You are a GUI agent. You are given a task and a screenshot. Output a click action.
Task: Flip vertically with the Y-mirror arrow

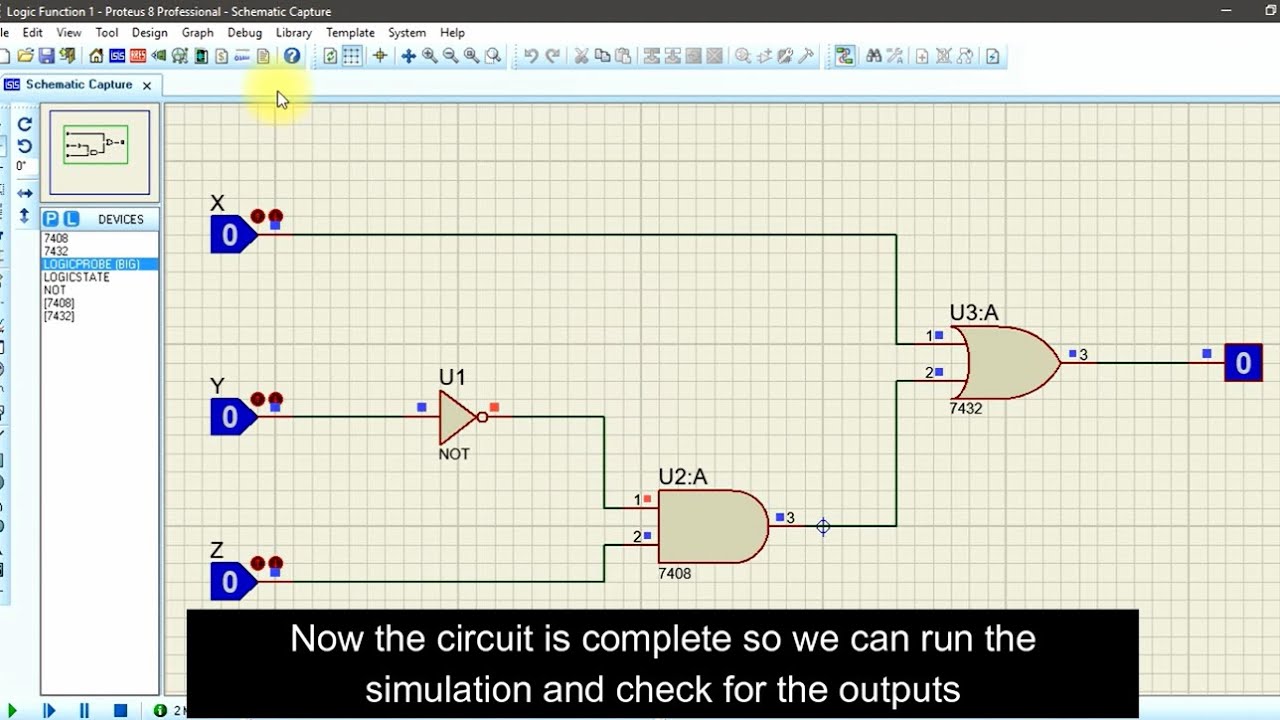(x=25, y=215)
